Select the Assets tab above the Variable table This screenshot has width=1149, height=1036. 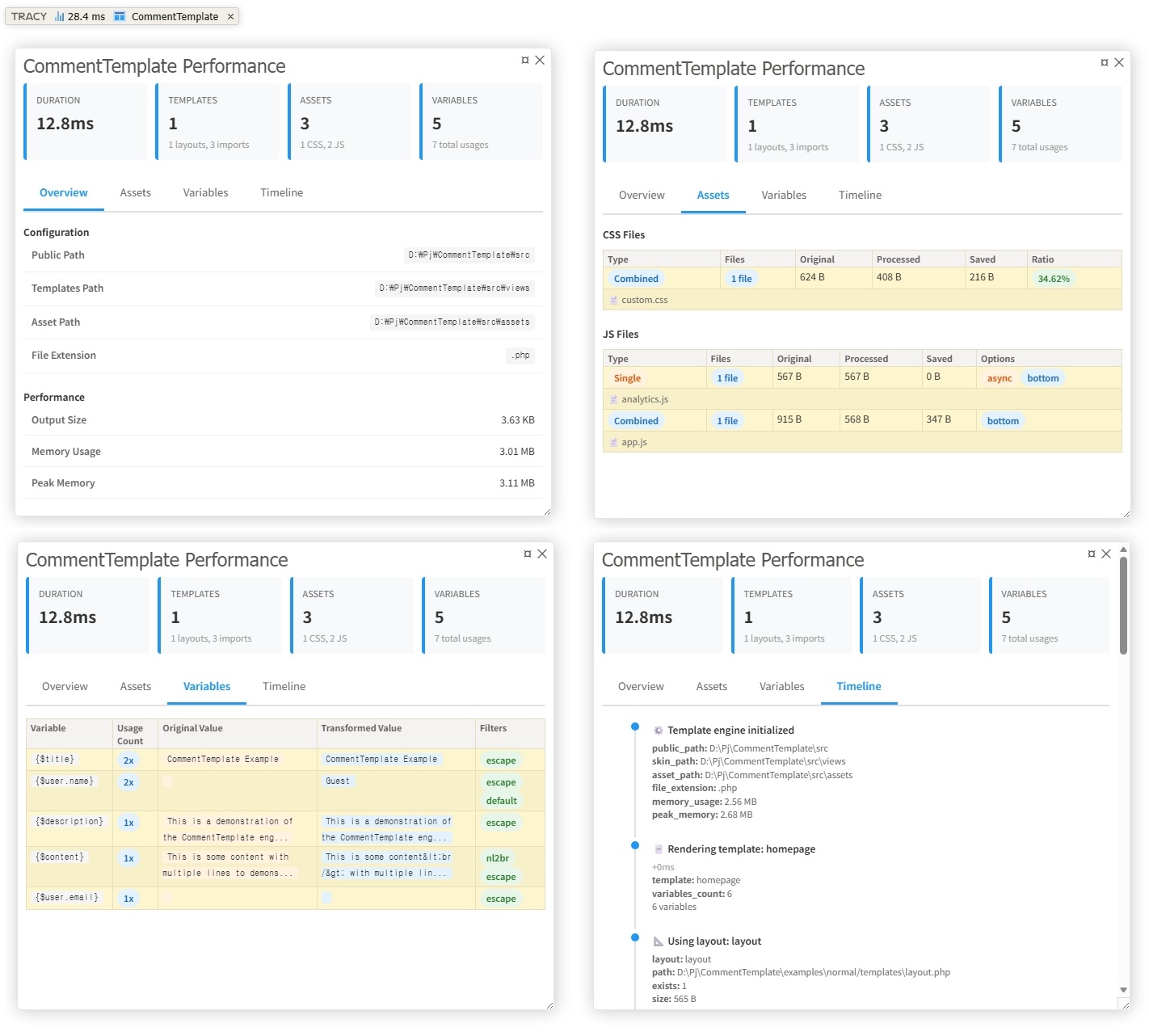pyautogui.click(x=136, y=687)
